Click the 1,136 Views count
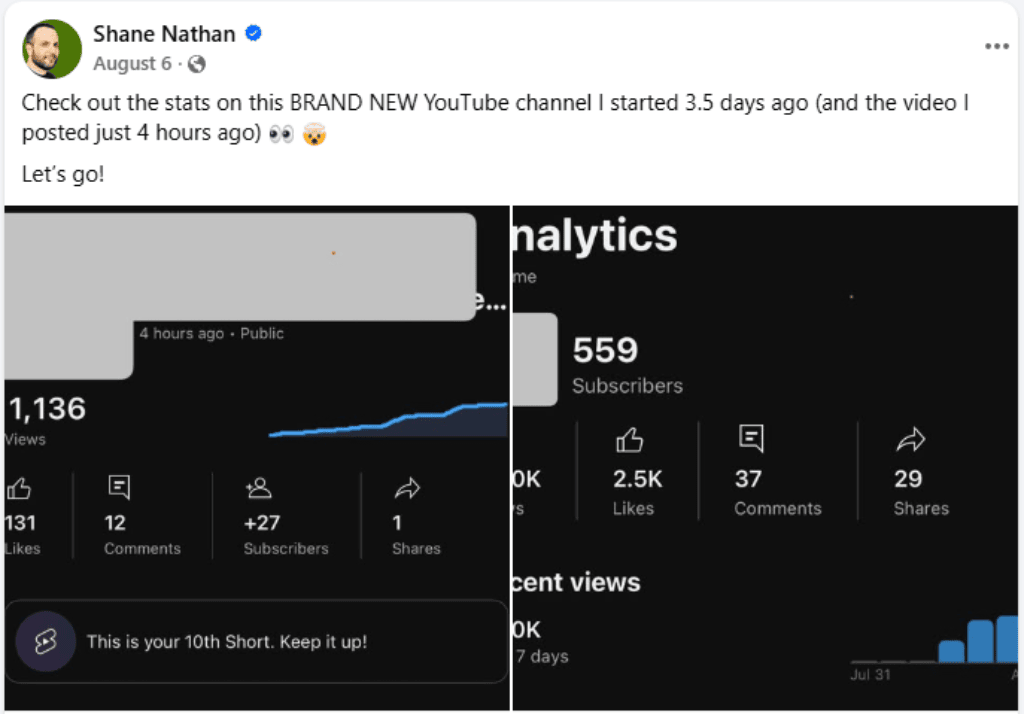 47,410
